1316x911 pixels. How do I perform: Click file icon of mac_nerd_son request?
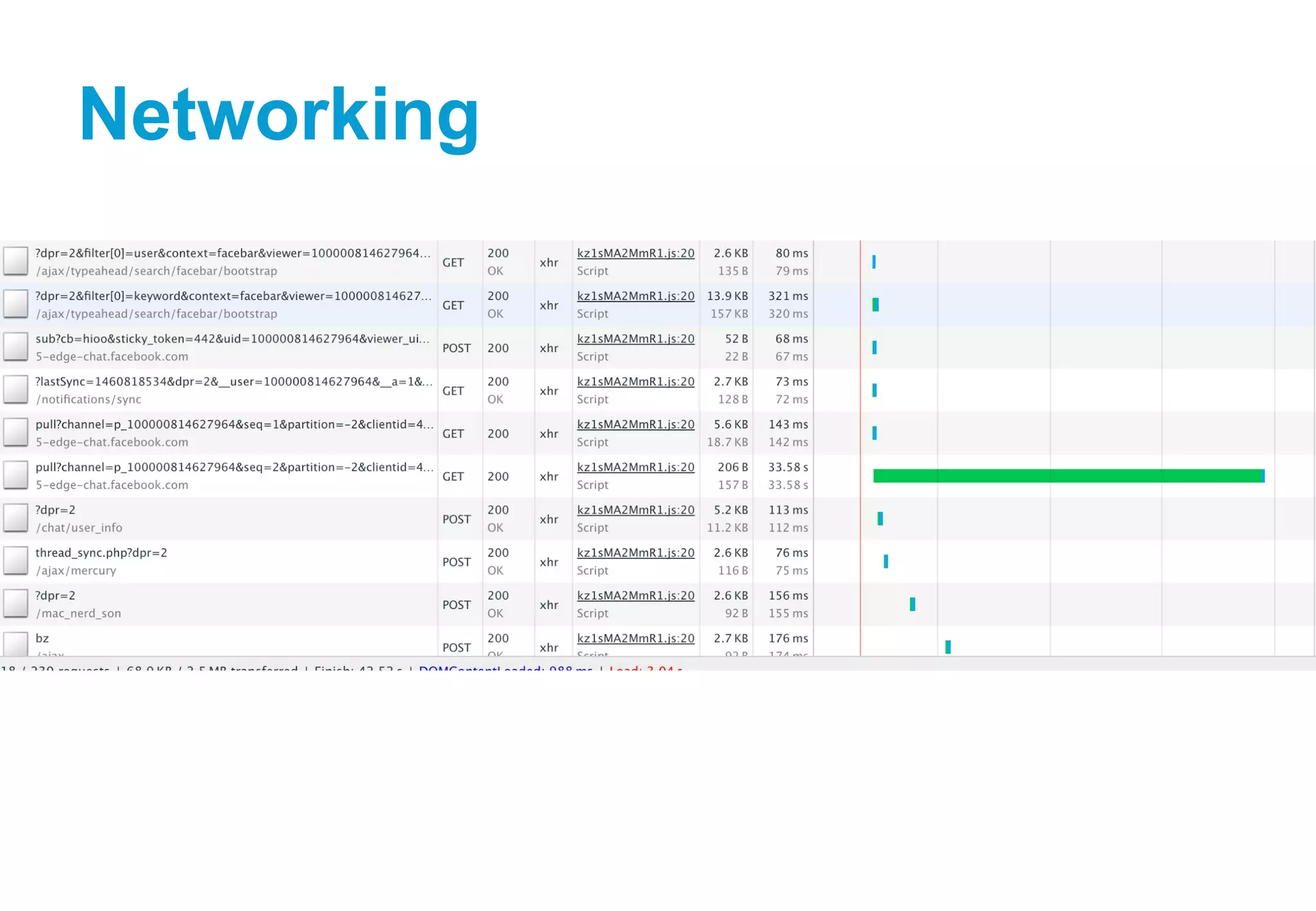[15, 604]
